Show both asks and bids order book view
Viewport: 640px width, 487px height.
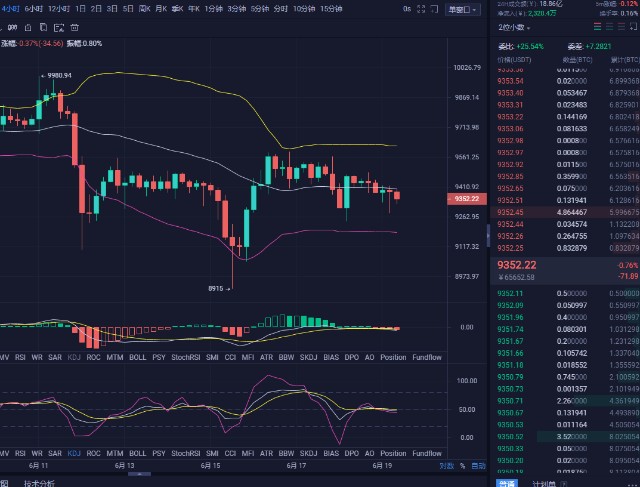point(597,27)
